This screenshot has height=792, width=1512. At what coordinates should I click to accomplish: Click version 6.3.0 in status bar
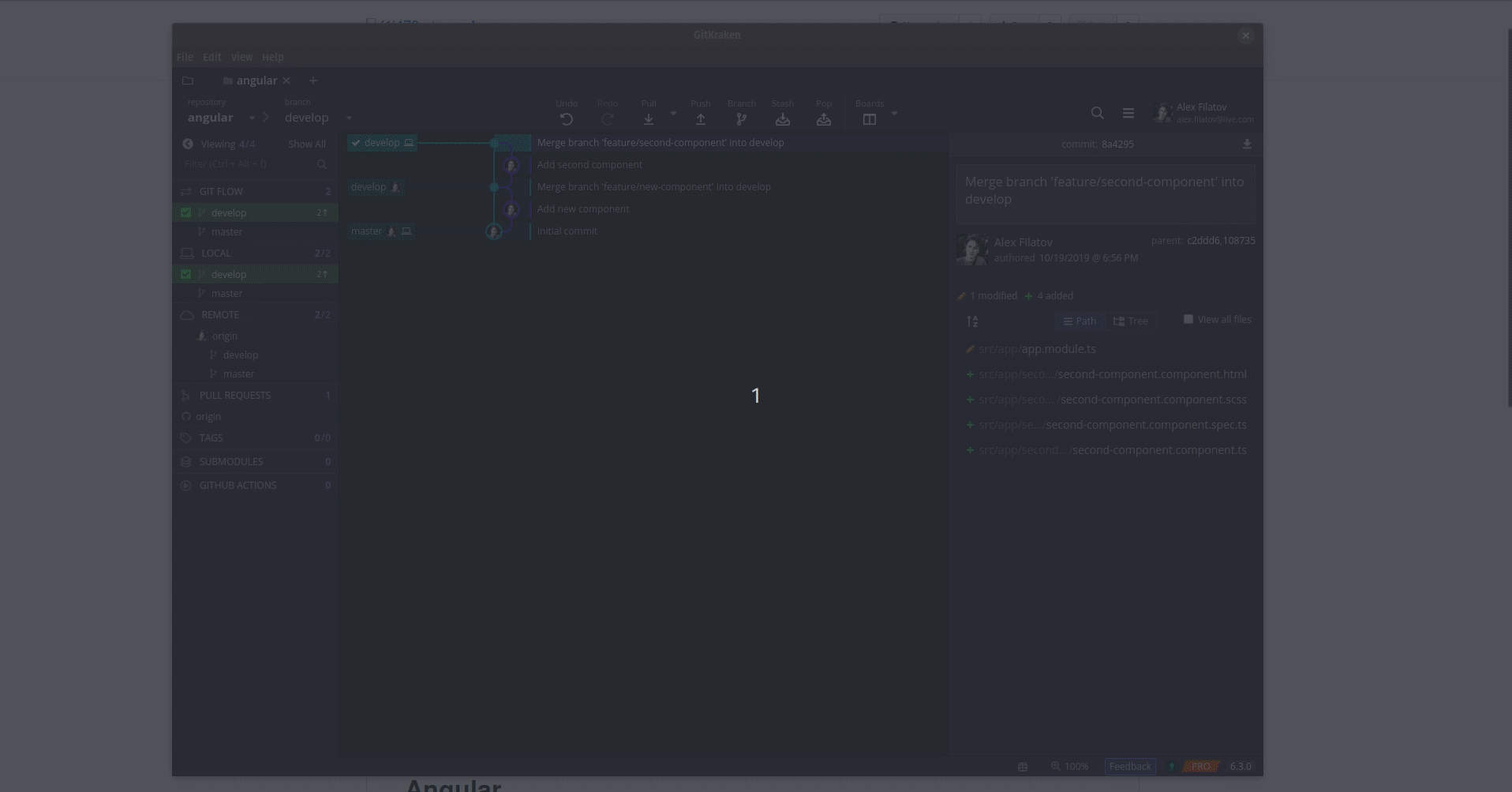[1241, 767]
